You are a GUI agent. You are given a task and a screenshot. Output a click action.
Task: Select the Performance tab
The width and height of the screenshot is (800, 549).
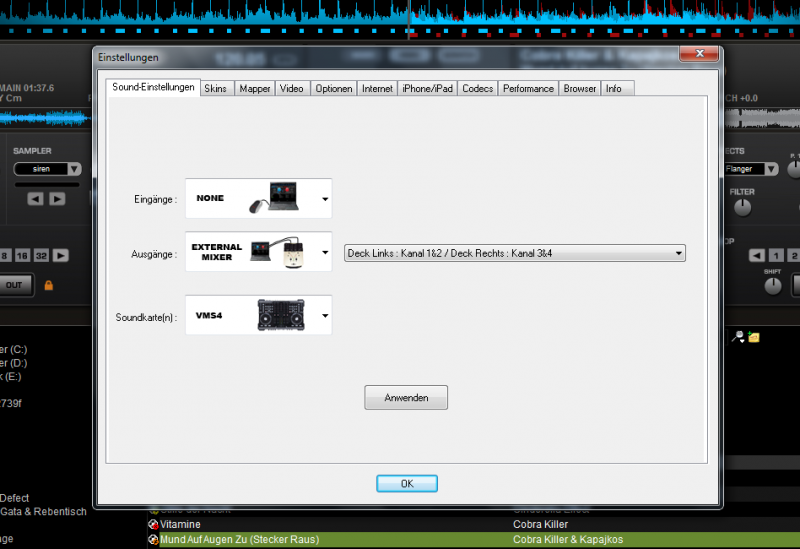528,88
